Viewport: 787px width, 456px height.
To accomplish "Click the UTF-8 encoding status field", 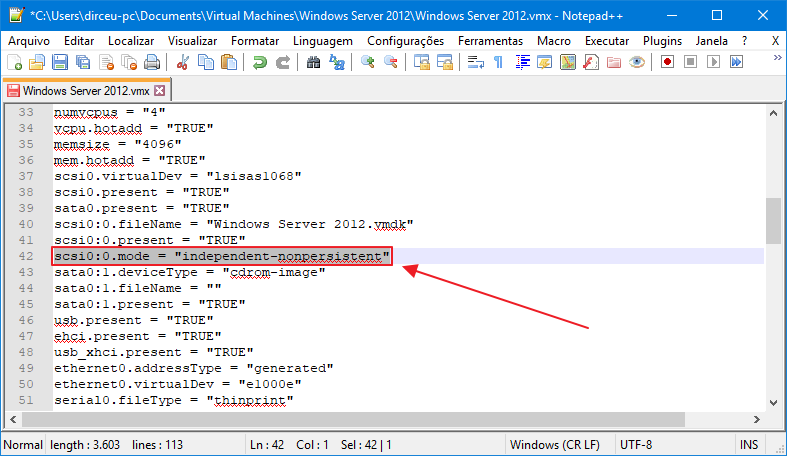I will [636, 445].
